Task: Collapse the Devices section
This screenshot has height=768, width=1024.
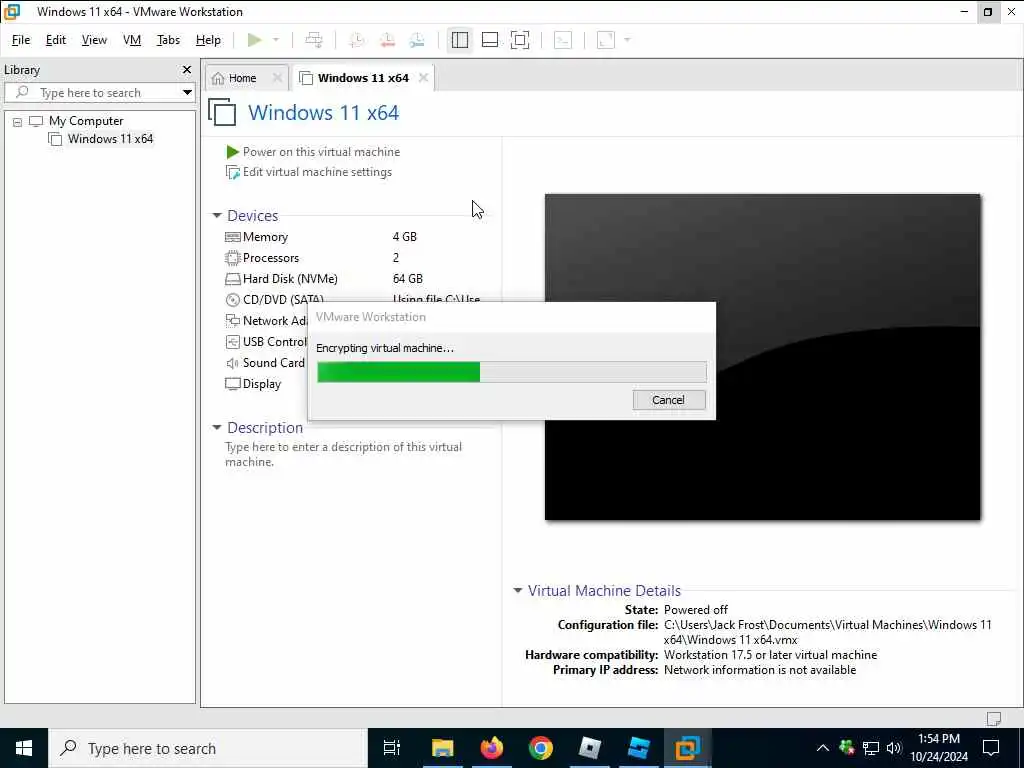Action: pos(217,216)
